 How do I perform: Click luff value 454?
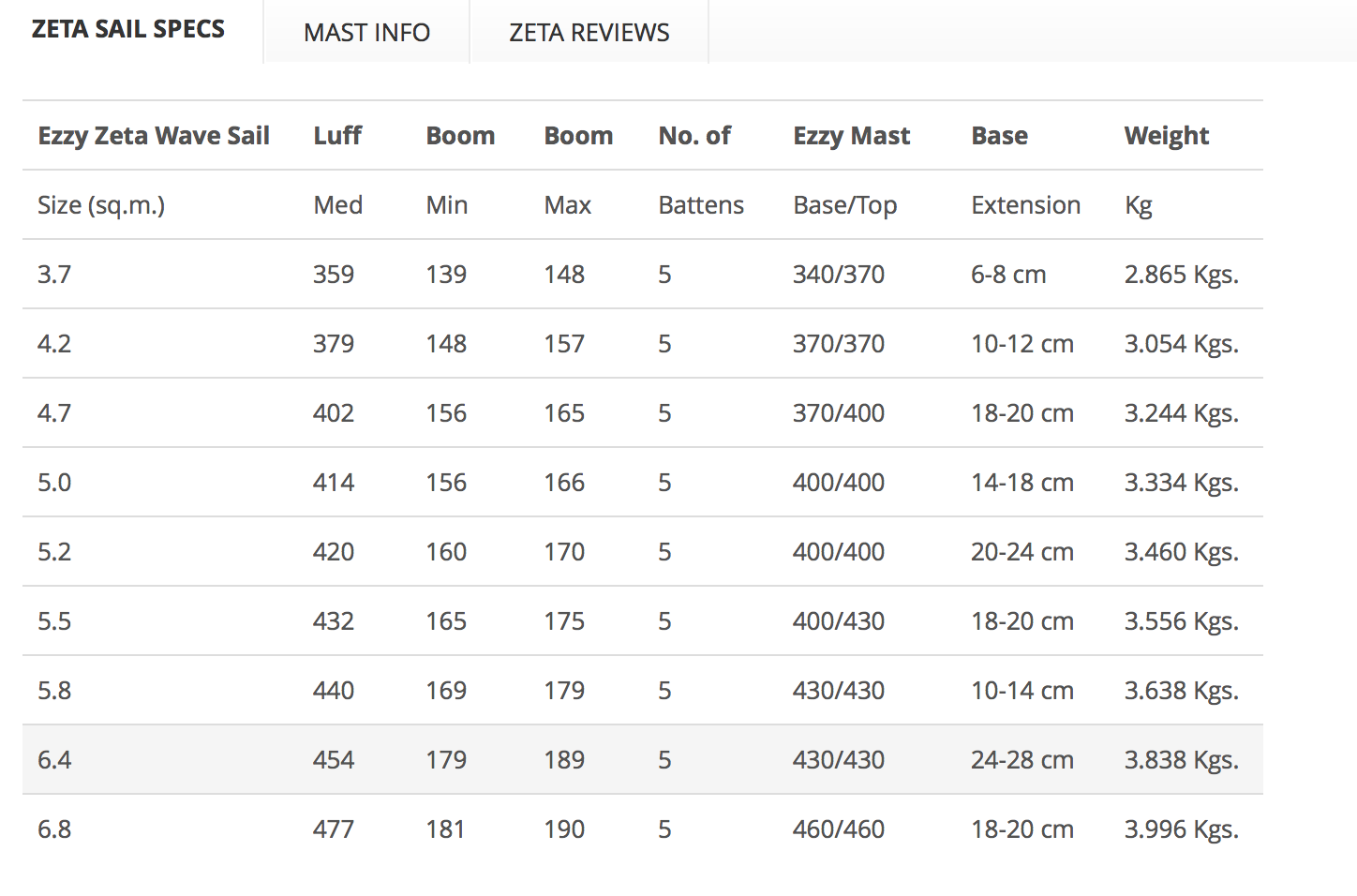pyautogui.click(x=334, y=760)
